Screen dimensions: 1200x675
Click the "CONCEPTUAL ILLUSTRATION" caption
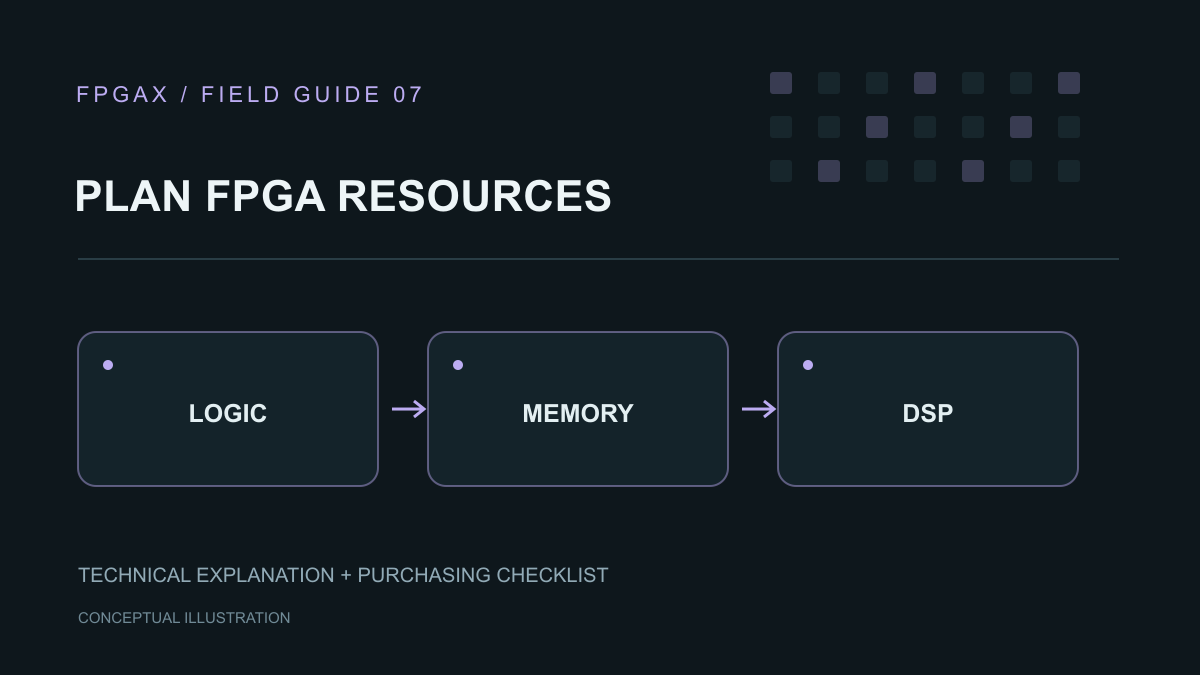tap(184, 618)
